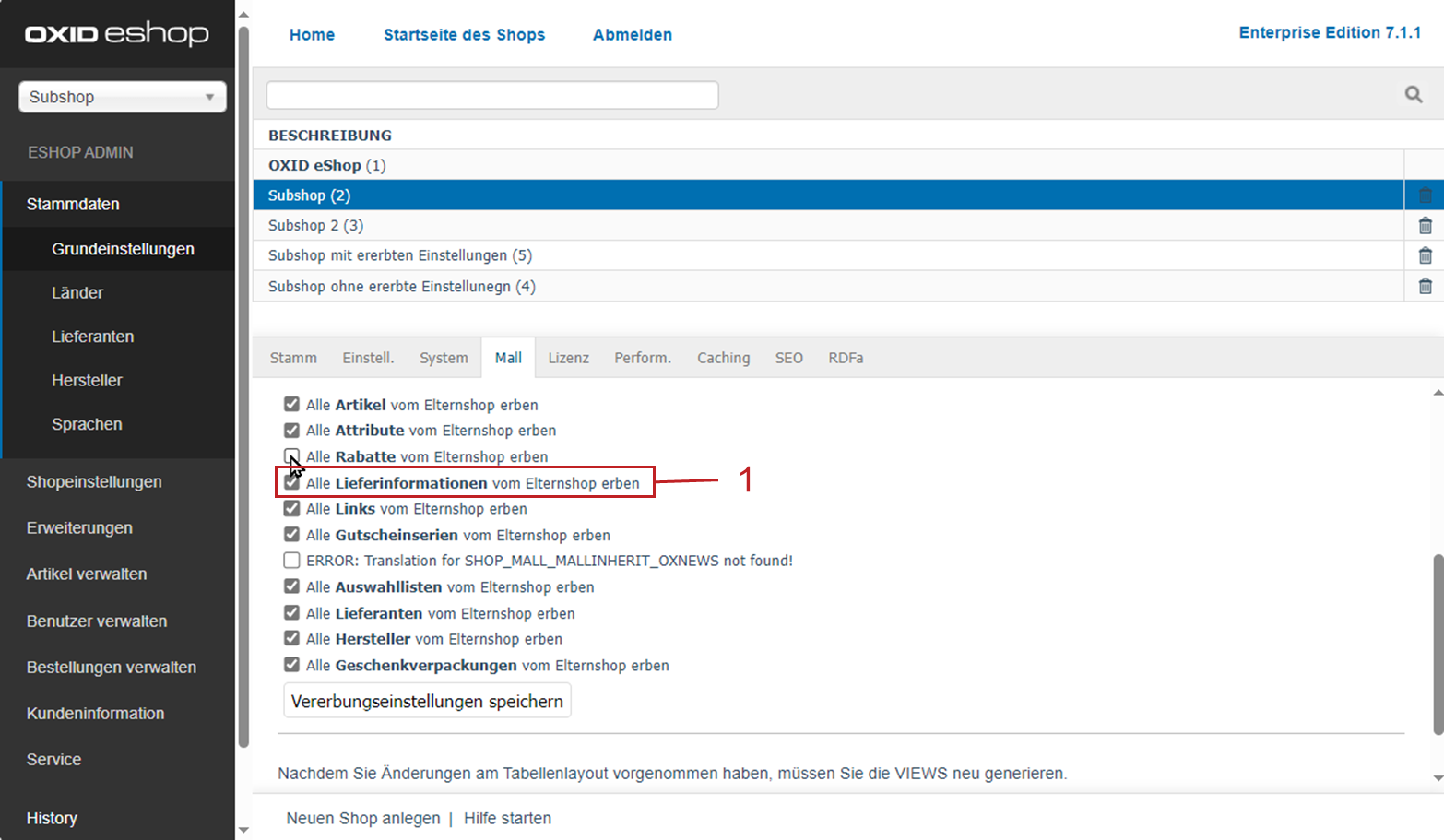The width and height of the screenshot is (1444, 840).
Task: Open the Subshop selector dropdown
Action: click(x=123, y=97)
